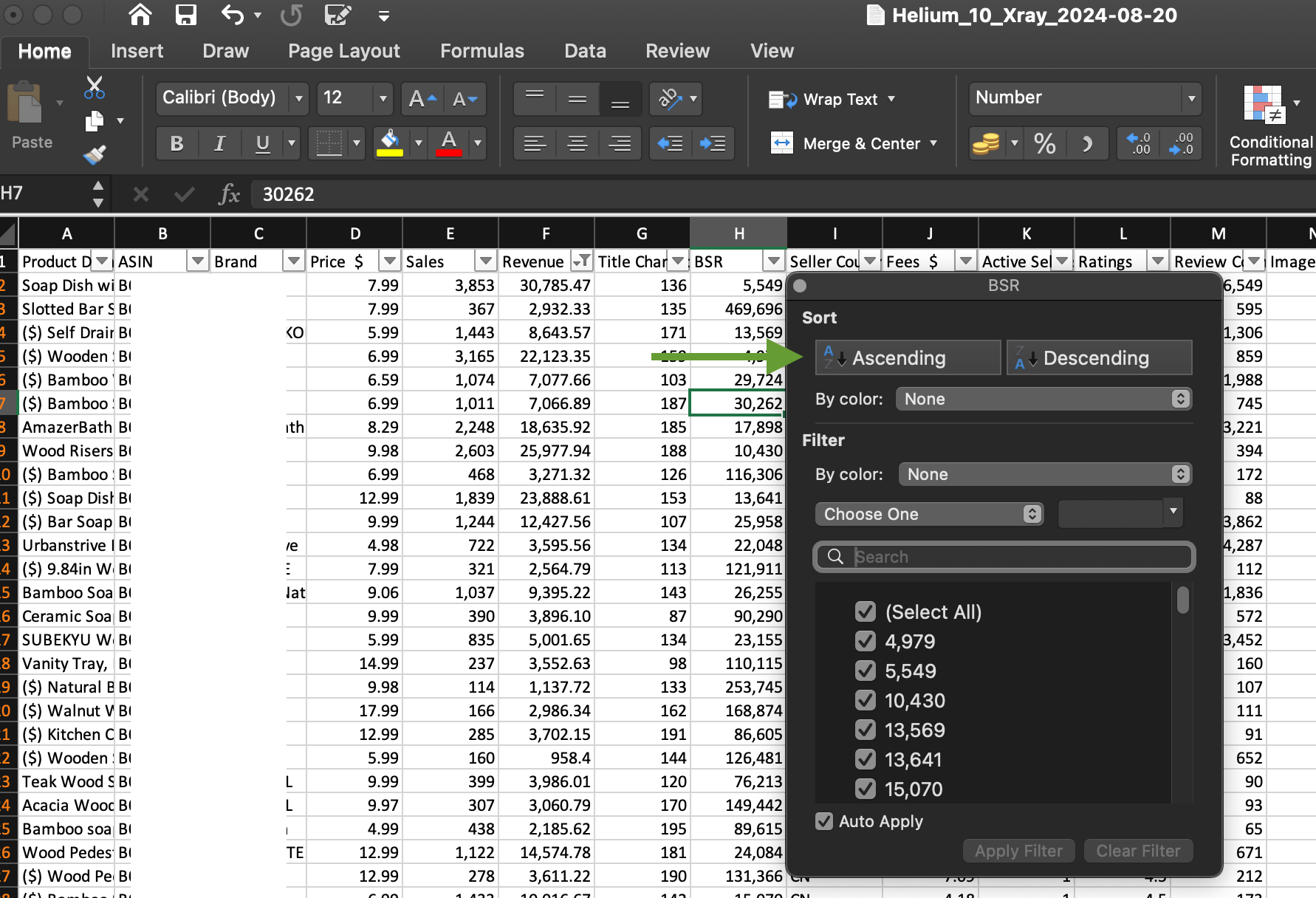This screenshot has width=1316, height=898.
Task: Cut selection with the scissors icon
Action: (x=95, y=87)
